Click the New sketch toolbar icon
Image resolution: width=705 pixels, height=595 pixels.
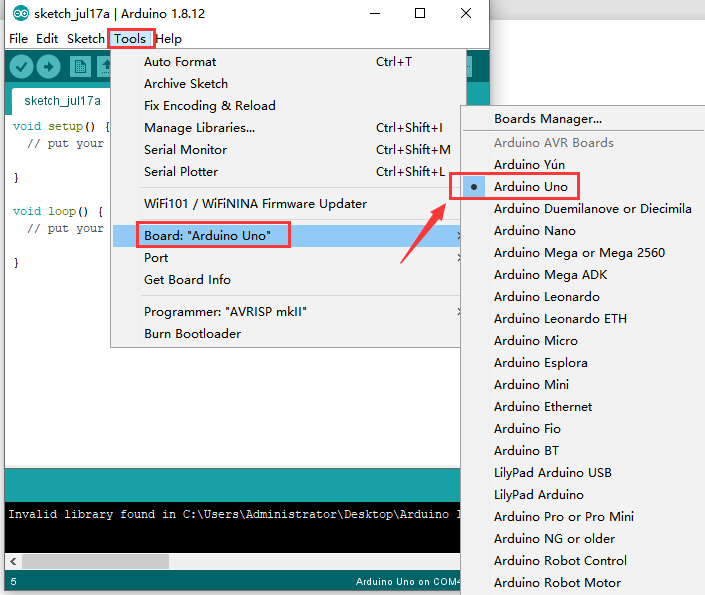pyautogui.click(x=80, y=67)
